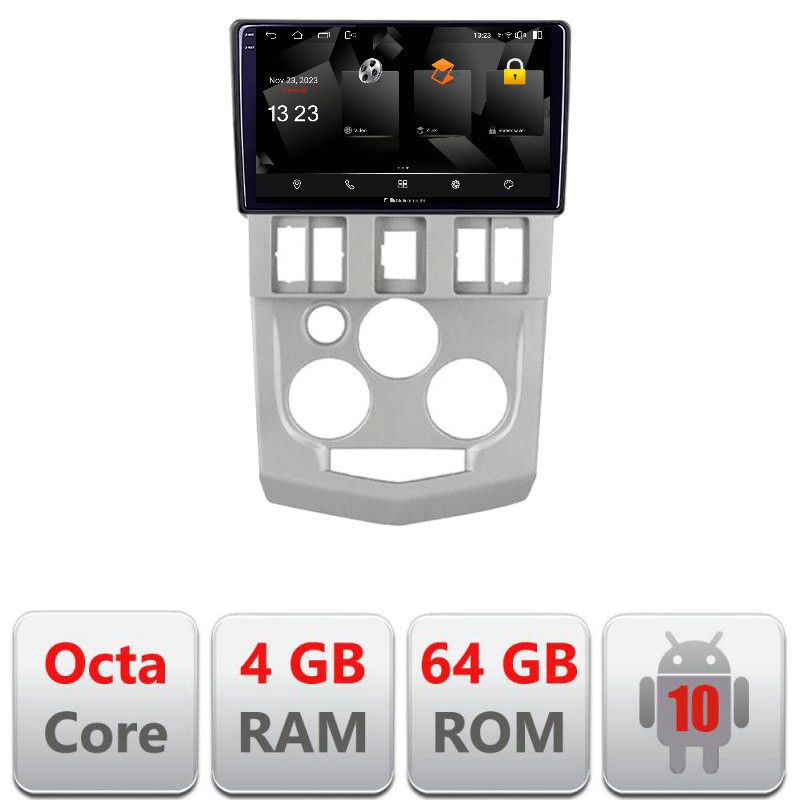Go to the home screen icon

coord(297,35)
